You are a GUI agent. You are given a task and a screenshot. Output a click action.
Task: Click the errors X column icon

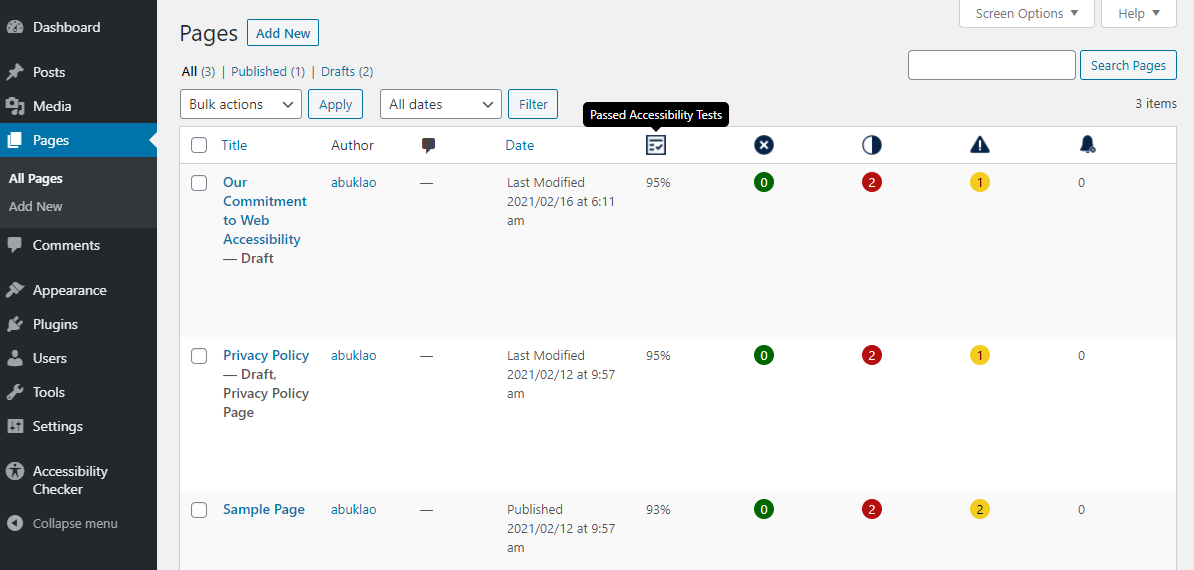(764, 145)
